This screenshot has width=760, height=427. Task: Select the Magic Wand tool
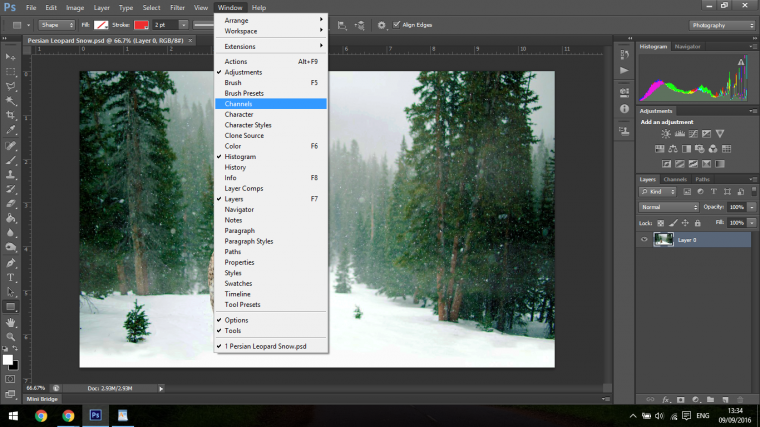[10, 101]
